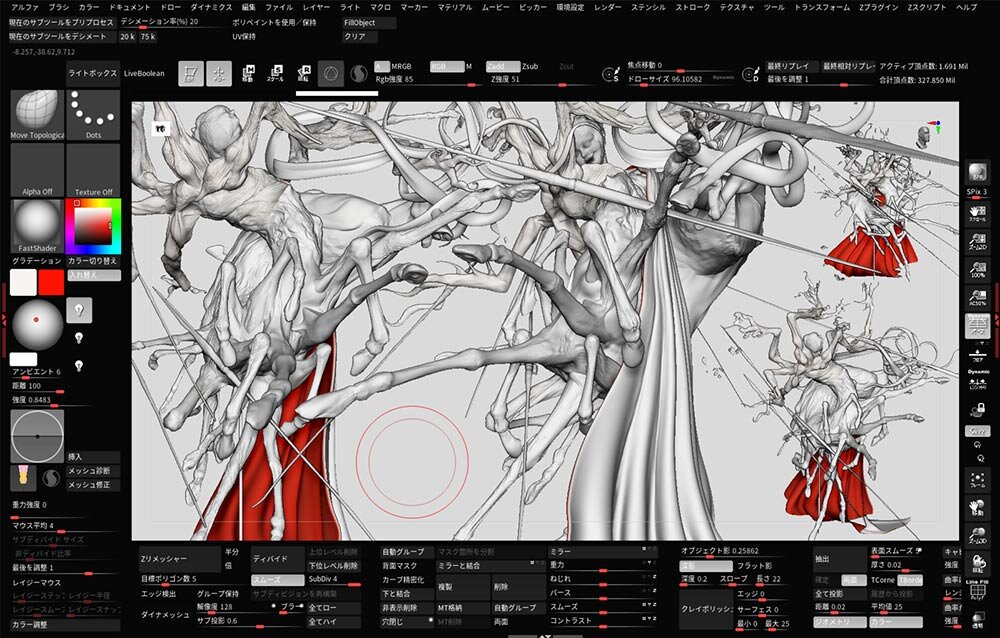Click the camera head orientation icon
This screenshot has width=1000, height=638.
click(x=923, y=136)
